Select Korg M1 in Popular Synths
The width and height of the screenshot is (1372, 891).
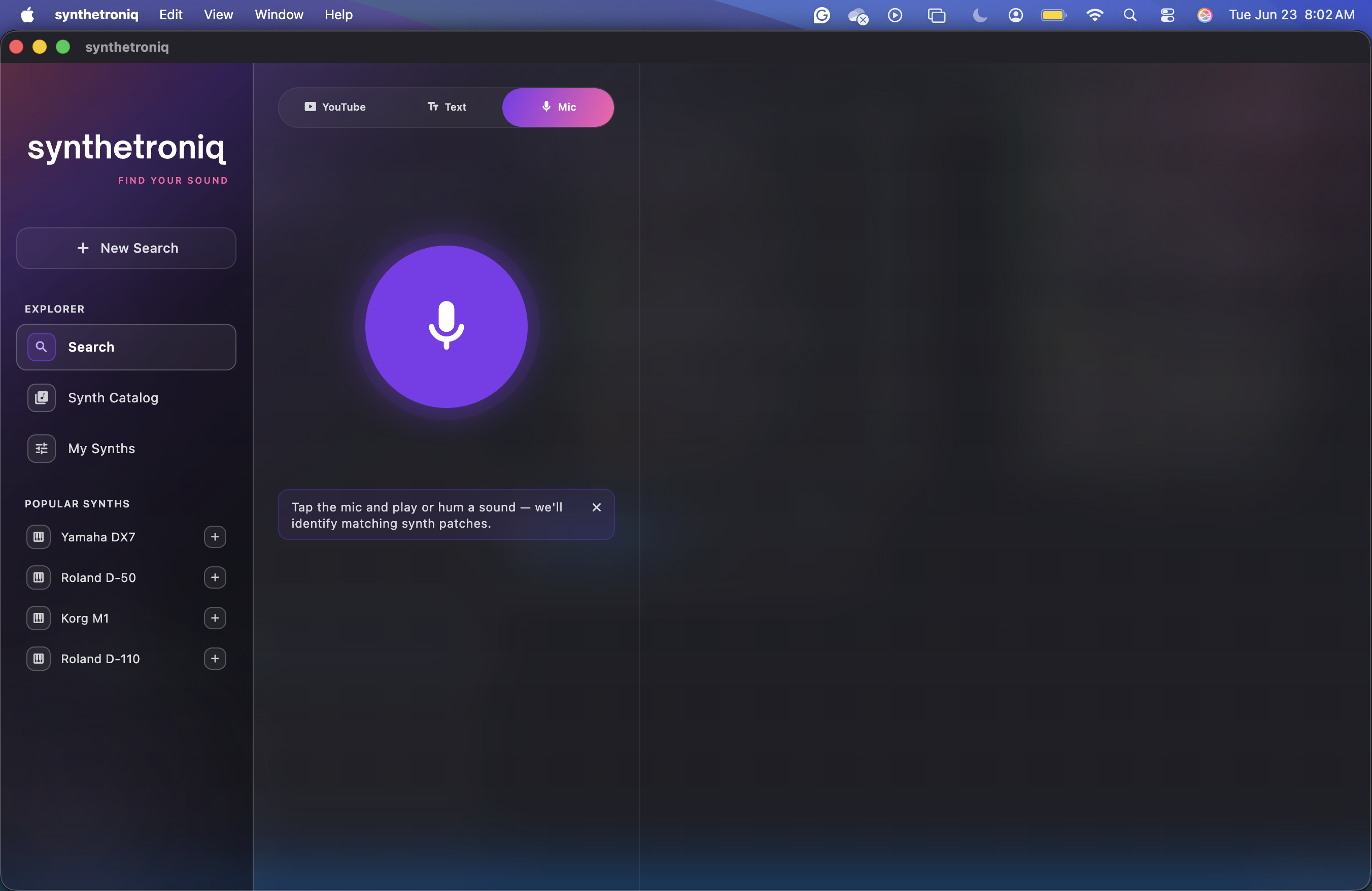tap(85, 618)
